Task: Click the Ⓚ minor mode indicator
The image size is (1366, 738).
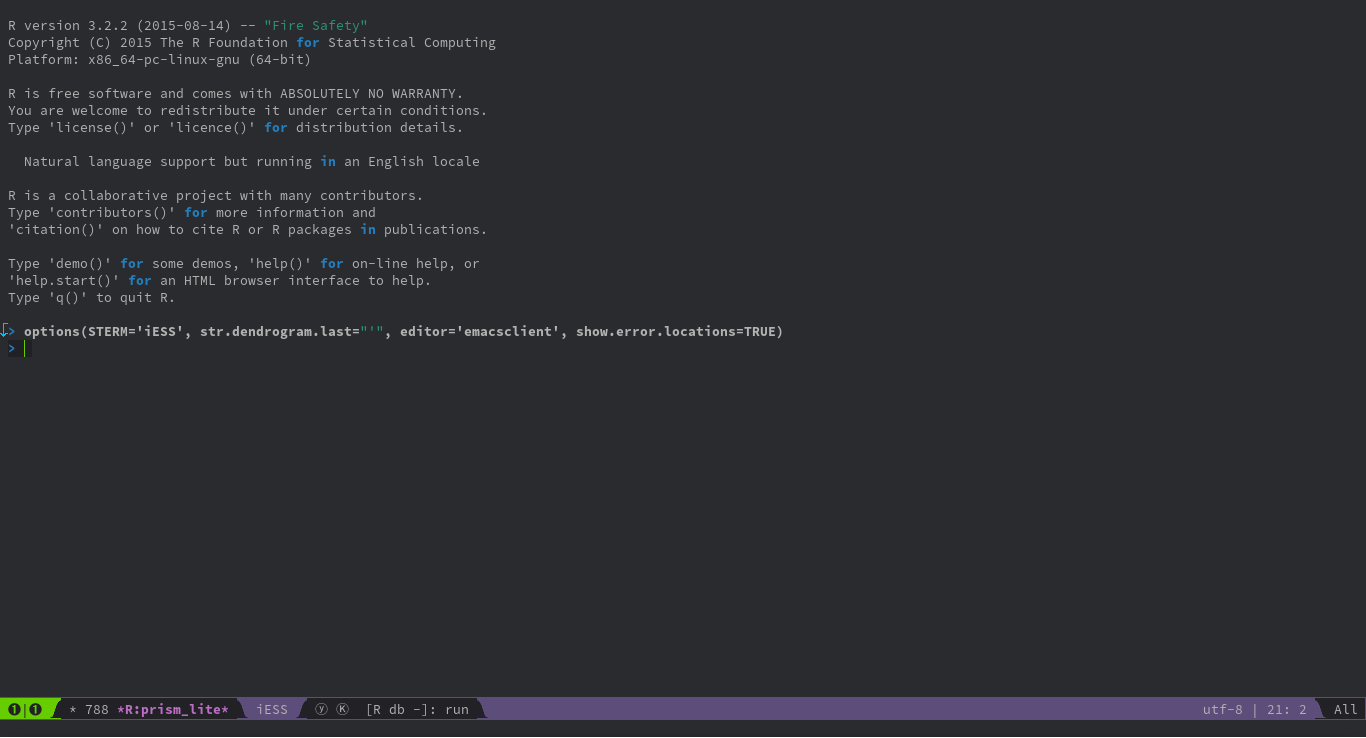Action: tap(342, 709)
